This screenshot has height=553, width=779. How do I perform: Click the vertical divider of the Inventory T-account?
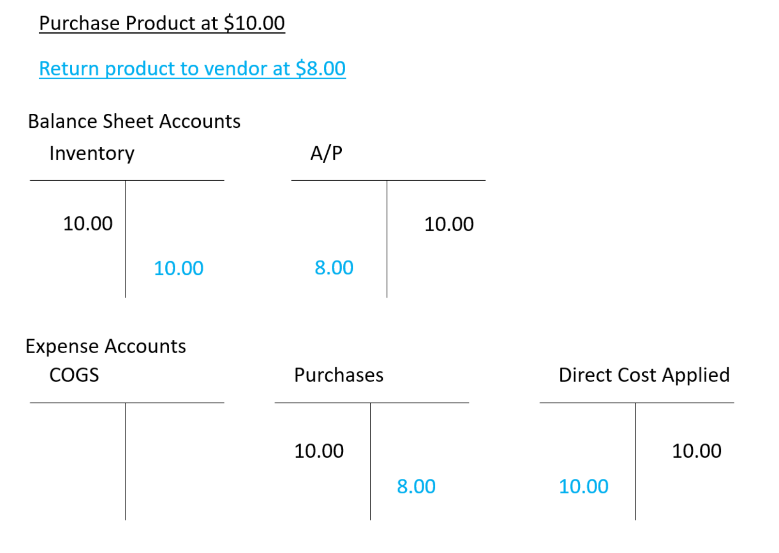125,240
